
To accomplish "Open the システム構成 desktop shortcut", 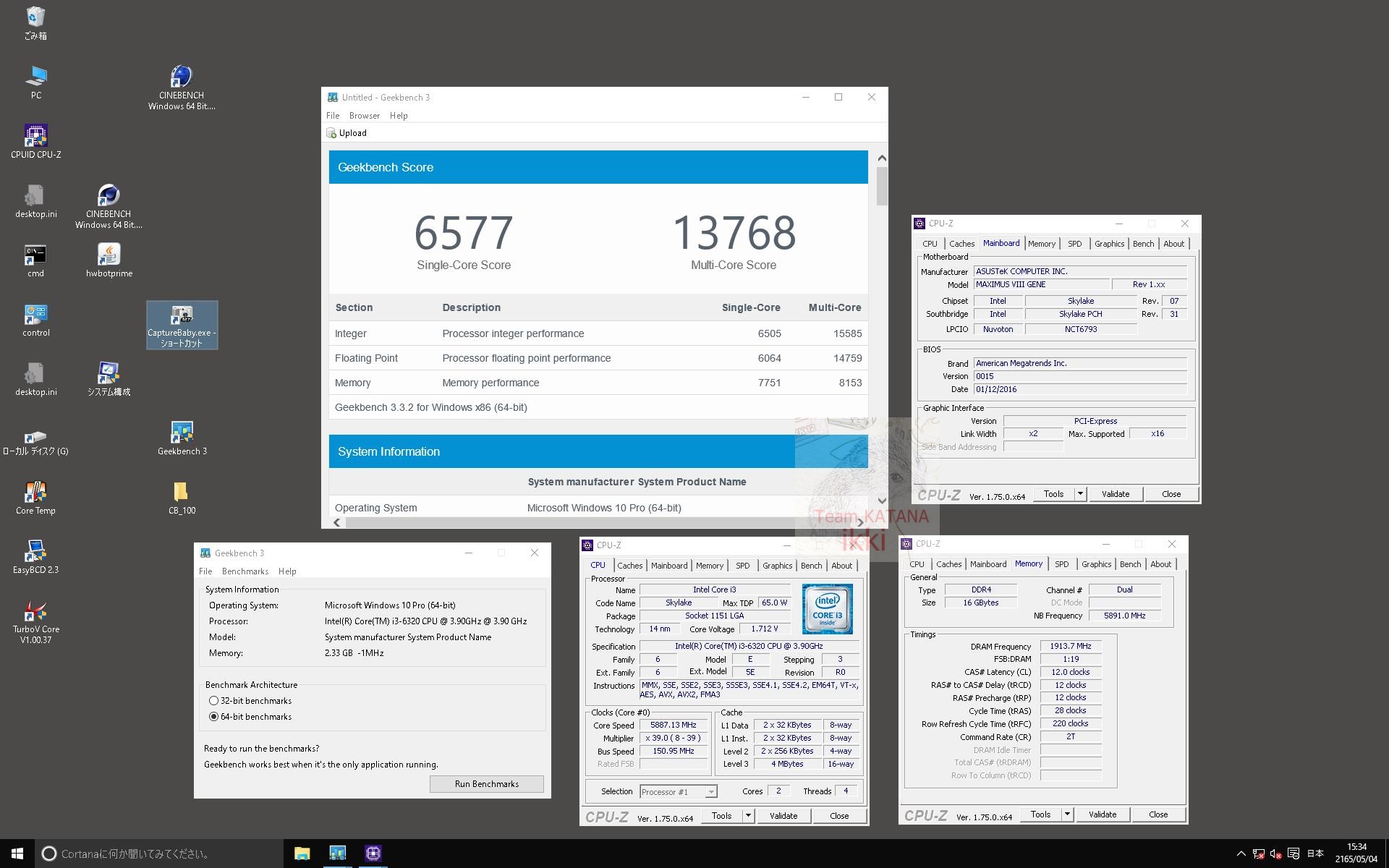I will point(109,379).
